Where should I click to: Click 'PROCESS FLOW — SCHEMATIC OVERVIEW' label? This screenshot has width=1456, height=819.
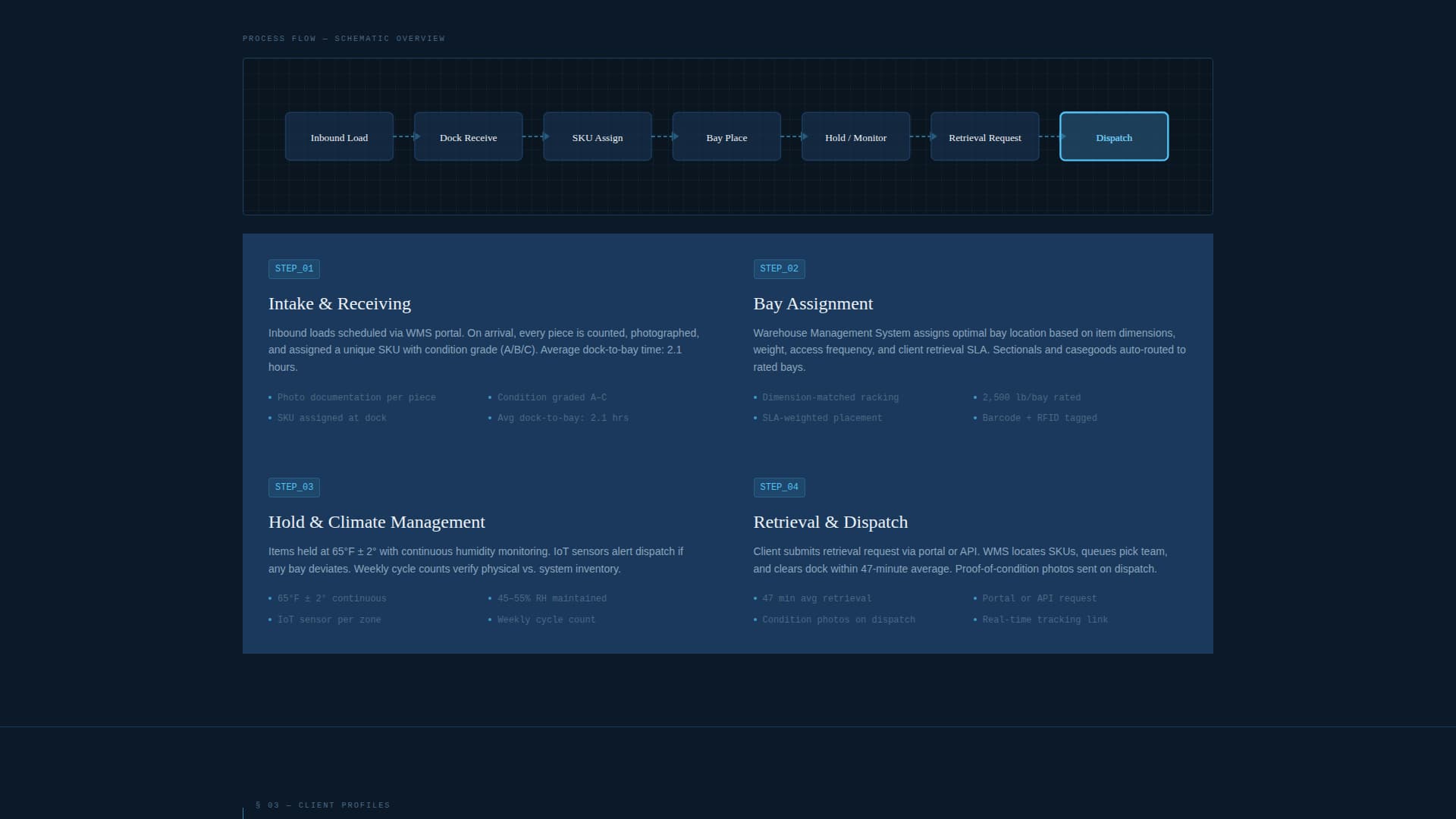pyautogui.click(x=344, y=39)
